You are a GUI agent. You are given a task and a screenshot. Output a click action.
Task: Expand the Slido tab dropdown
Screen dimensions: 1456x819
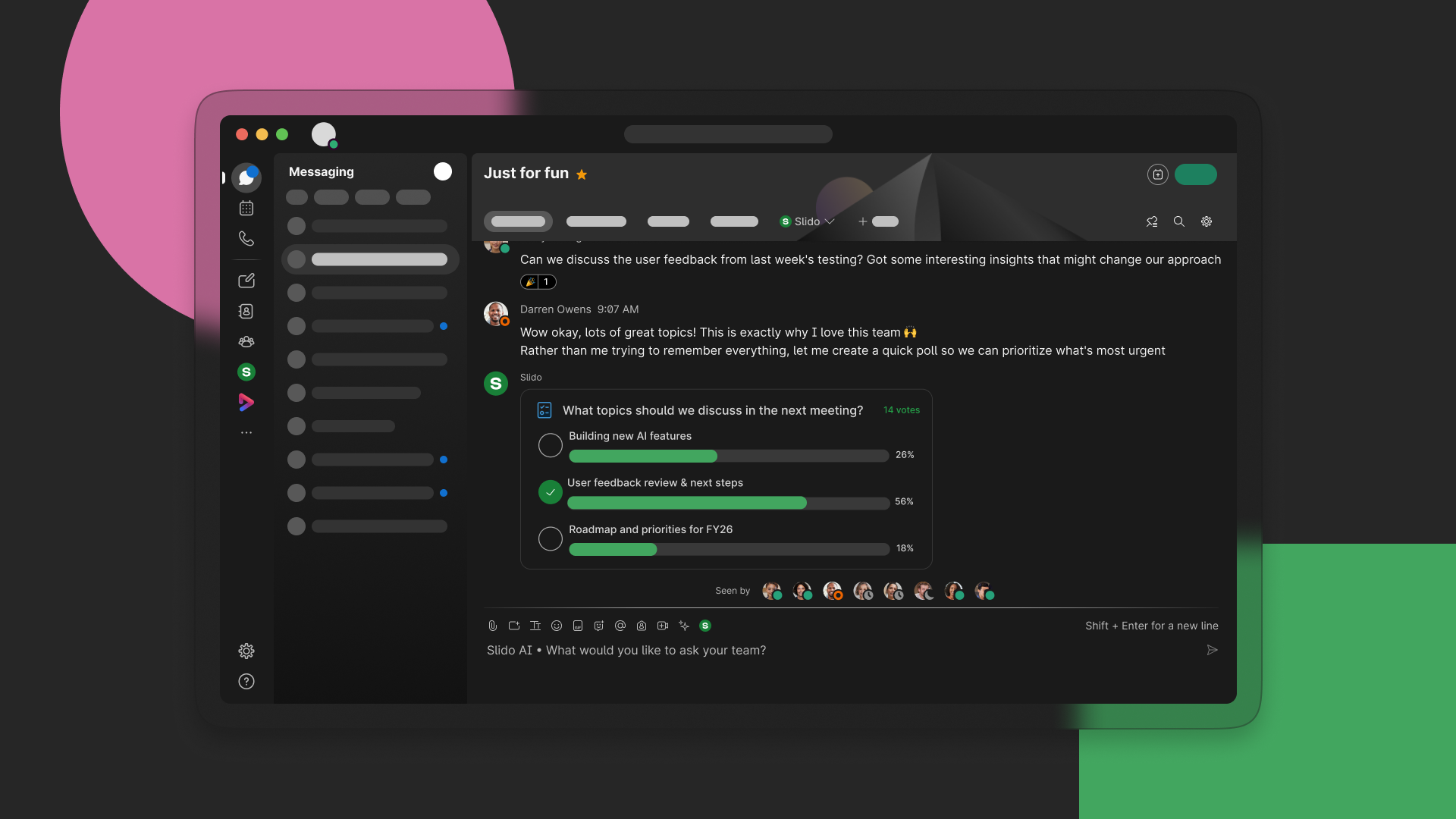[830, 221]
